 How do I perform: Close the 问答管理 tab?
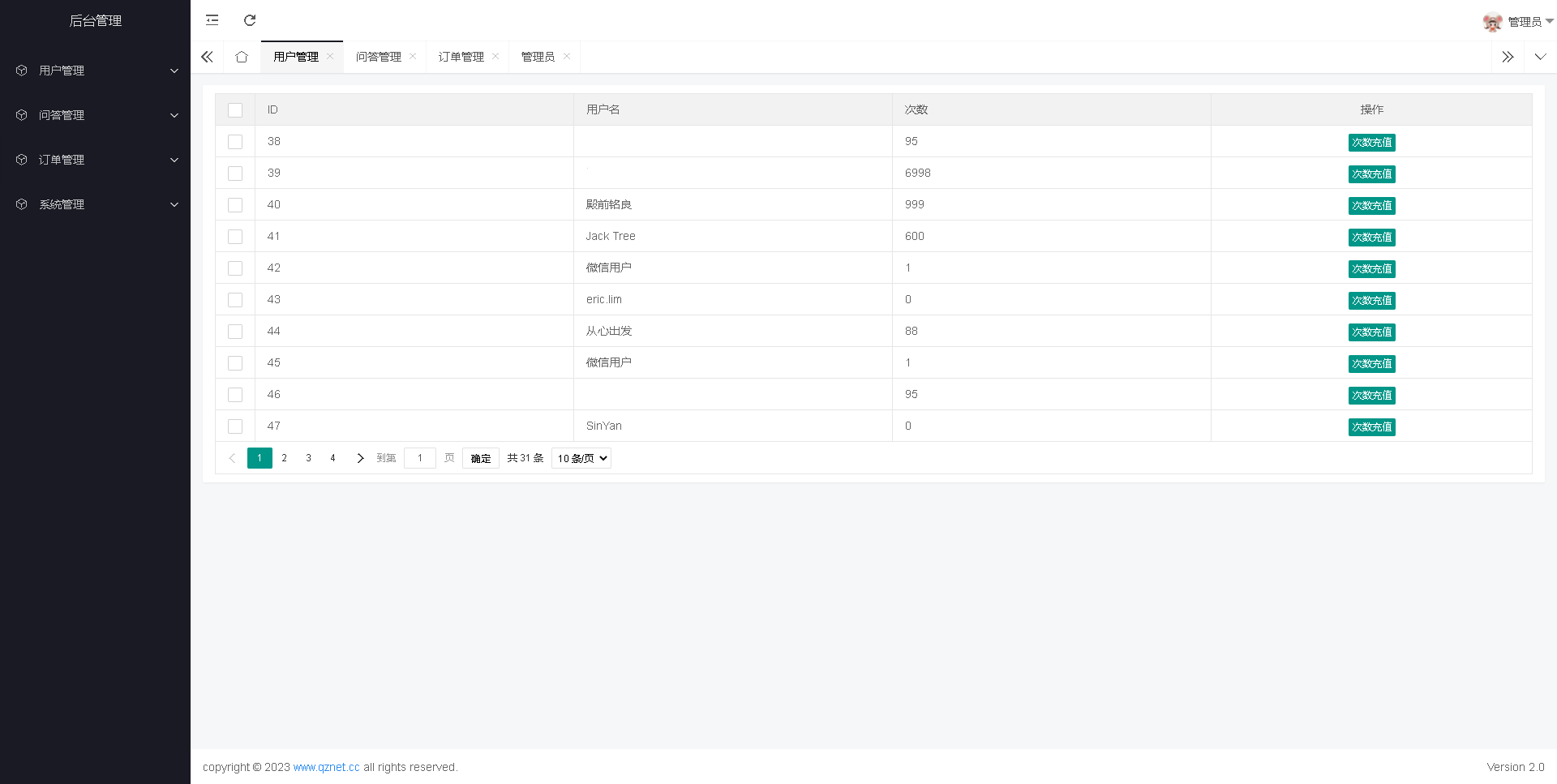[x=413, y=56]
